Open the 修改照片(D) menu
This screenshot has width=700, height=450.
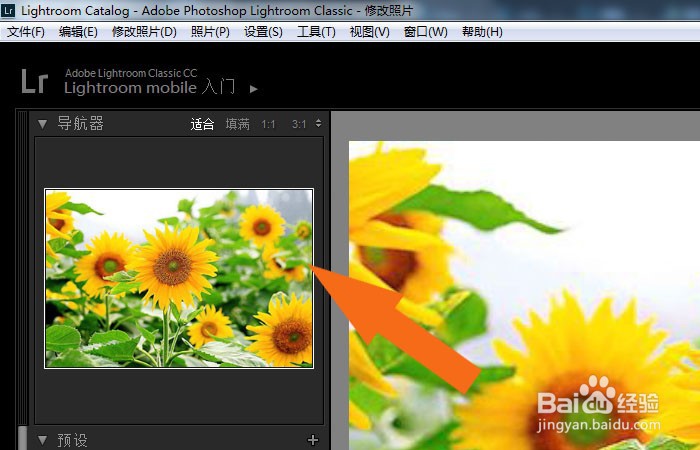point(144,32)
